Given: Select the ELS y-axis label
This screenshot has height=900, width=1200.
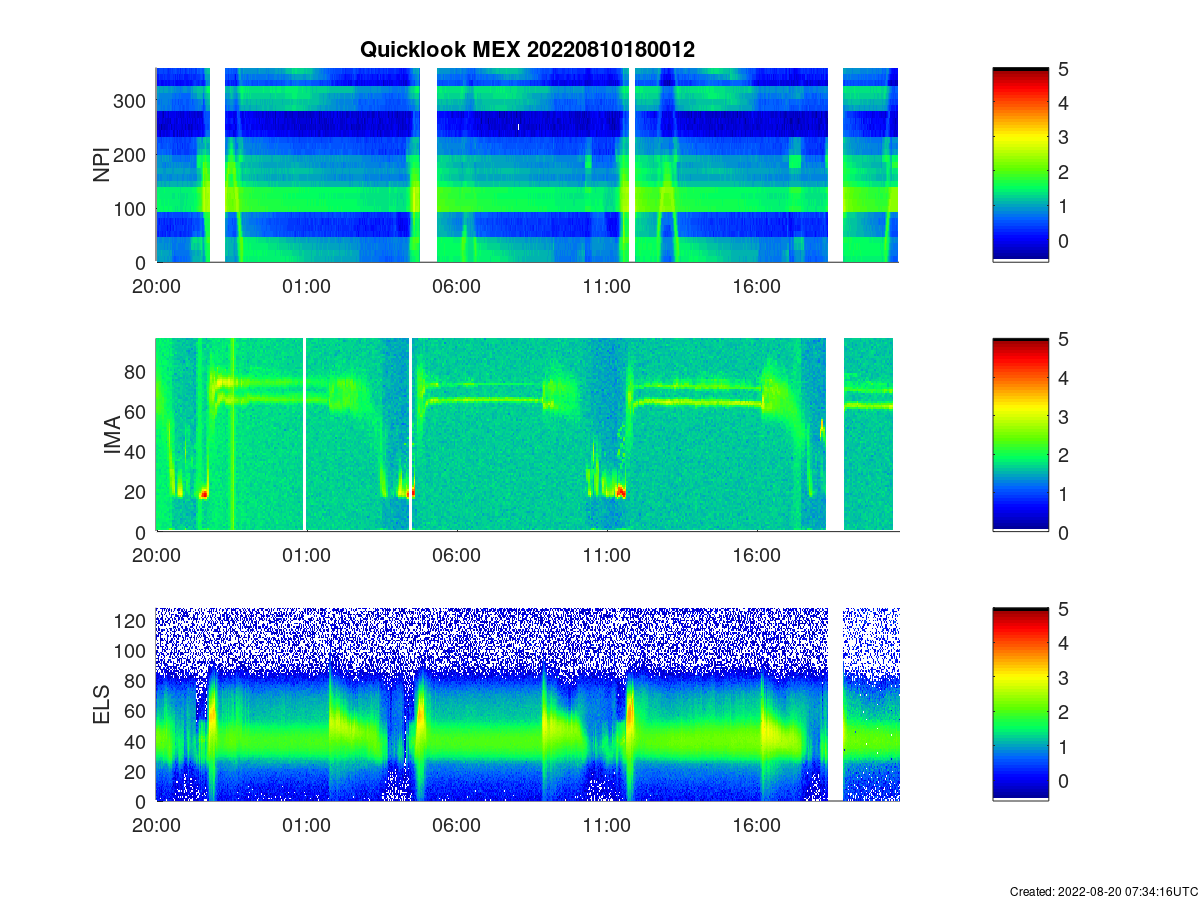Looking at the screenshot, I should pos(102,705).
